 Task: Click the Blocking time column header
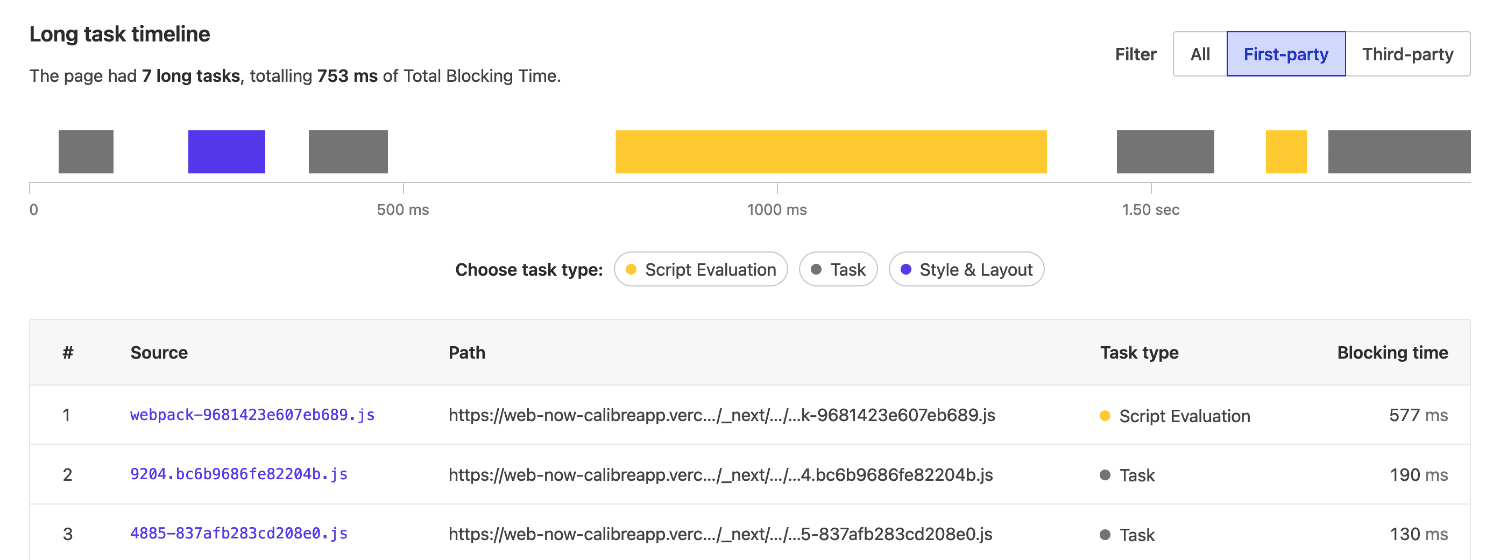coord(1392,352)
